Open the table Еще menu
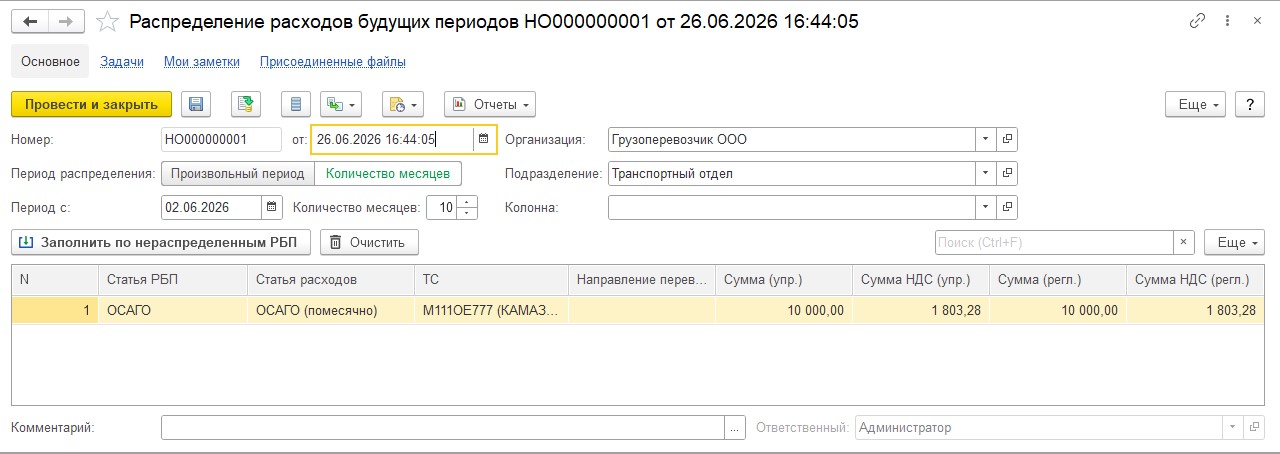This screenshot has width=1280, height=454. point(1235,242)
